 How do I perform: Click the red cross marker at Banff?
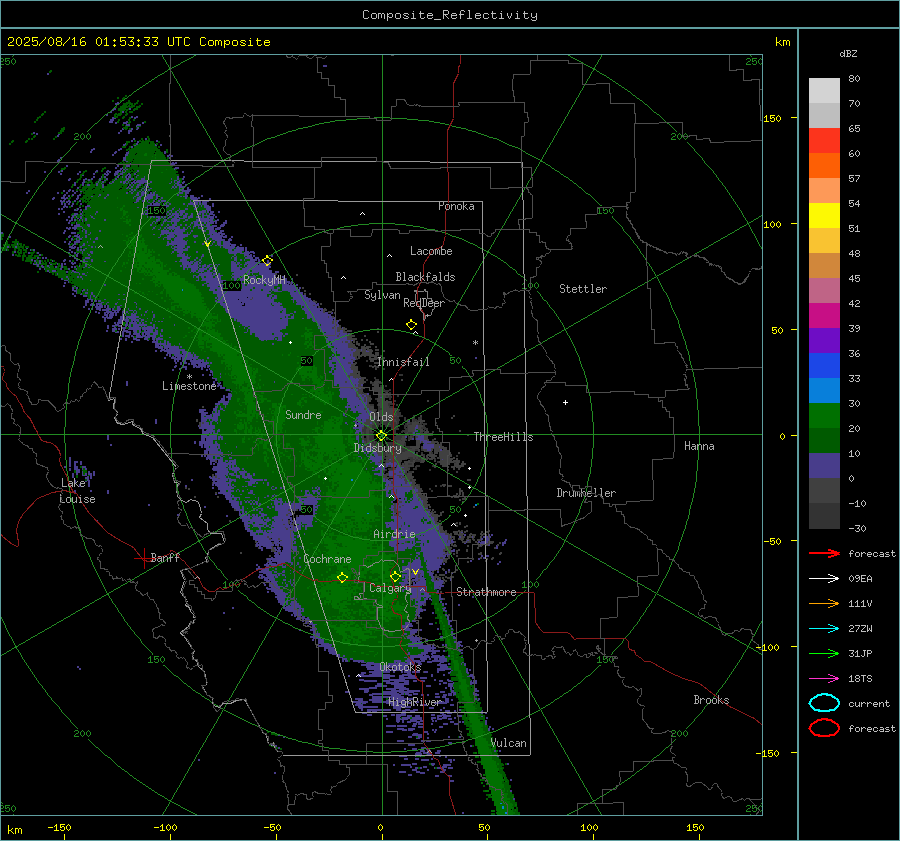pyautogui.click(x=143, y=558)
